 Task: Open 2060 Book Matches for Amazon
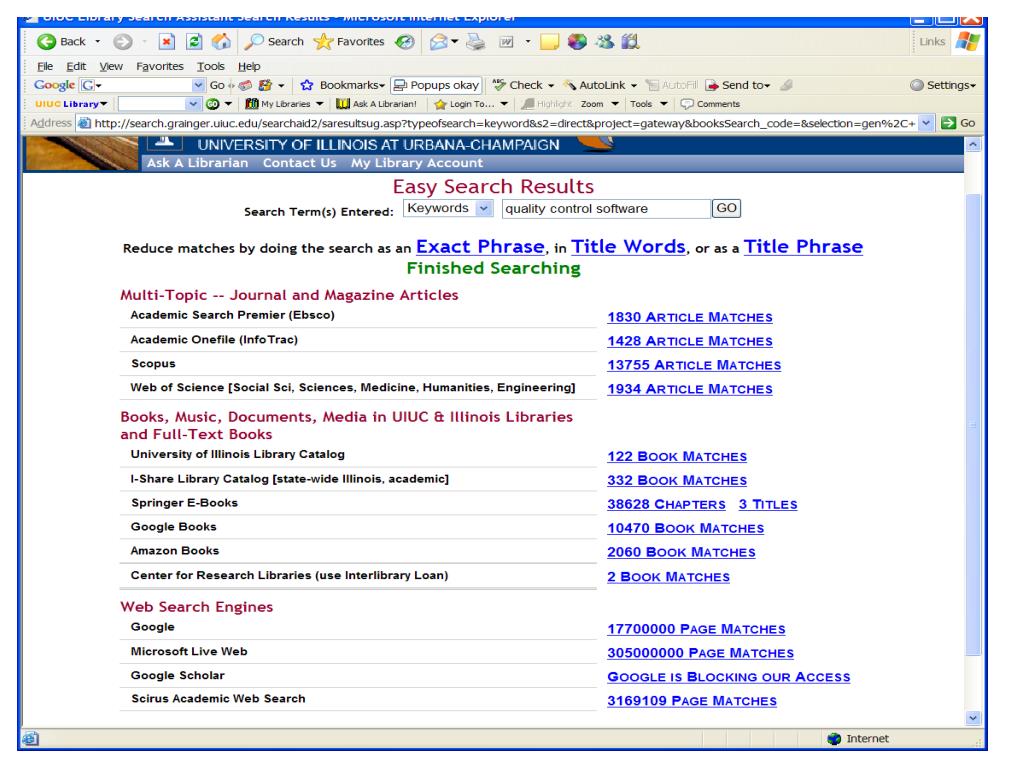click(681, 552)
